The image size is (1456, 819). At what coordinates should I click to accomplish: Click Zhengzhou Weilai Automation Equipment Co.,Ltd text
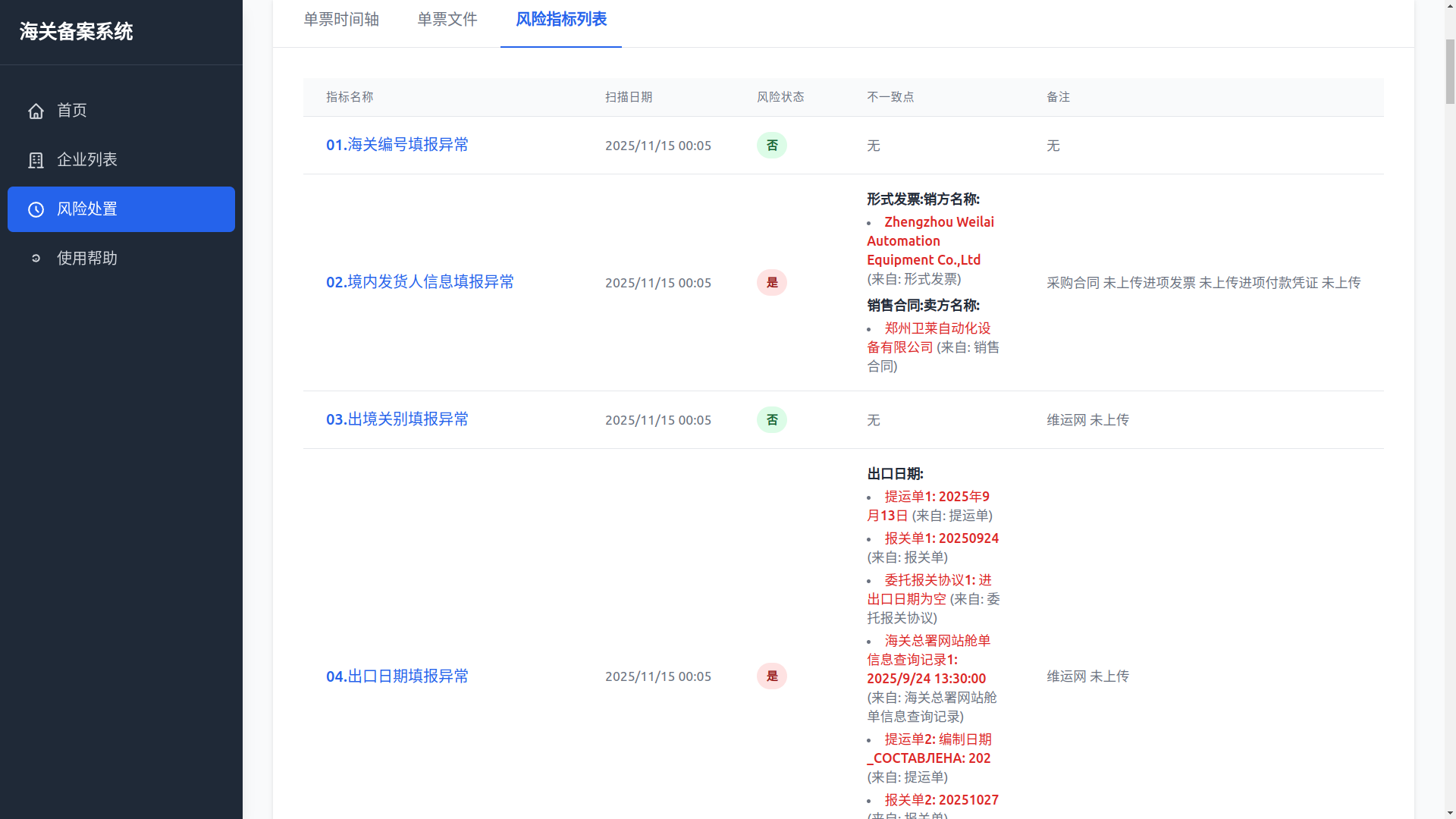930,240
